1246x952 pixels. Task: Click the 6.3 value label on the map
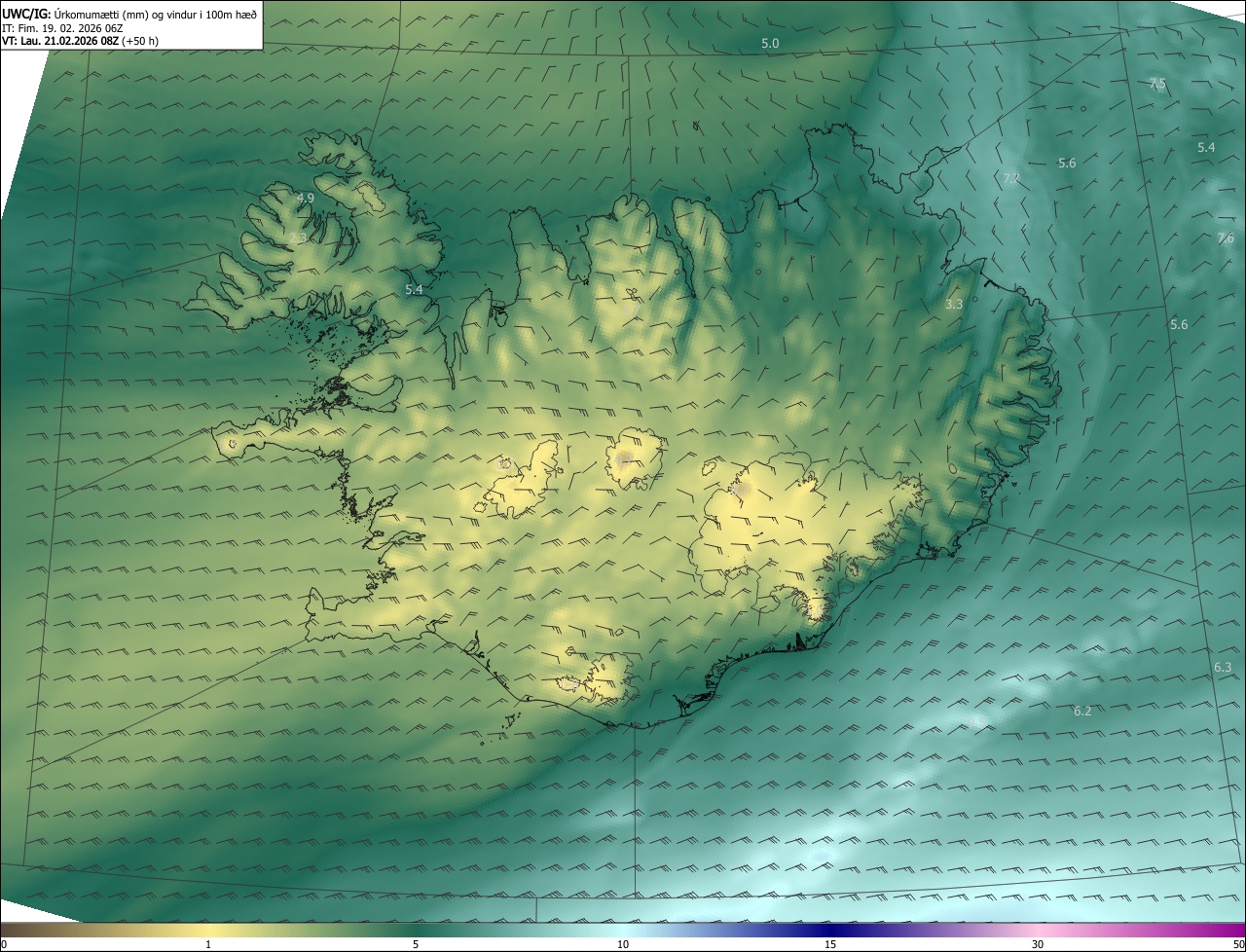tap(1223, 667)
